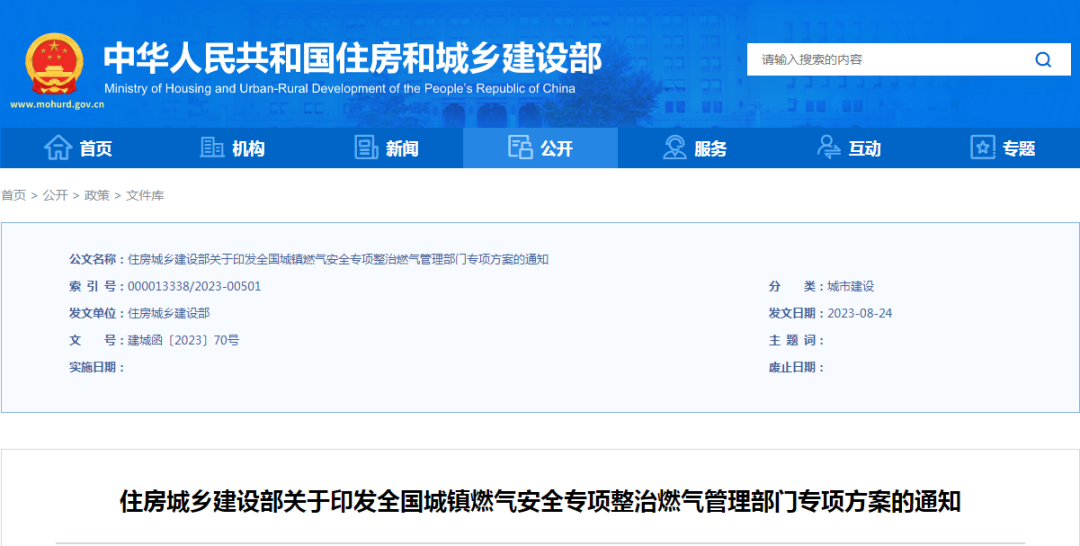This screenshot has height=546, width=1080.
Task: Click the national emblem logo
Action: [54, 63]
